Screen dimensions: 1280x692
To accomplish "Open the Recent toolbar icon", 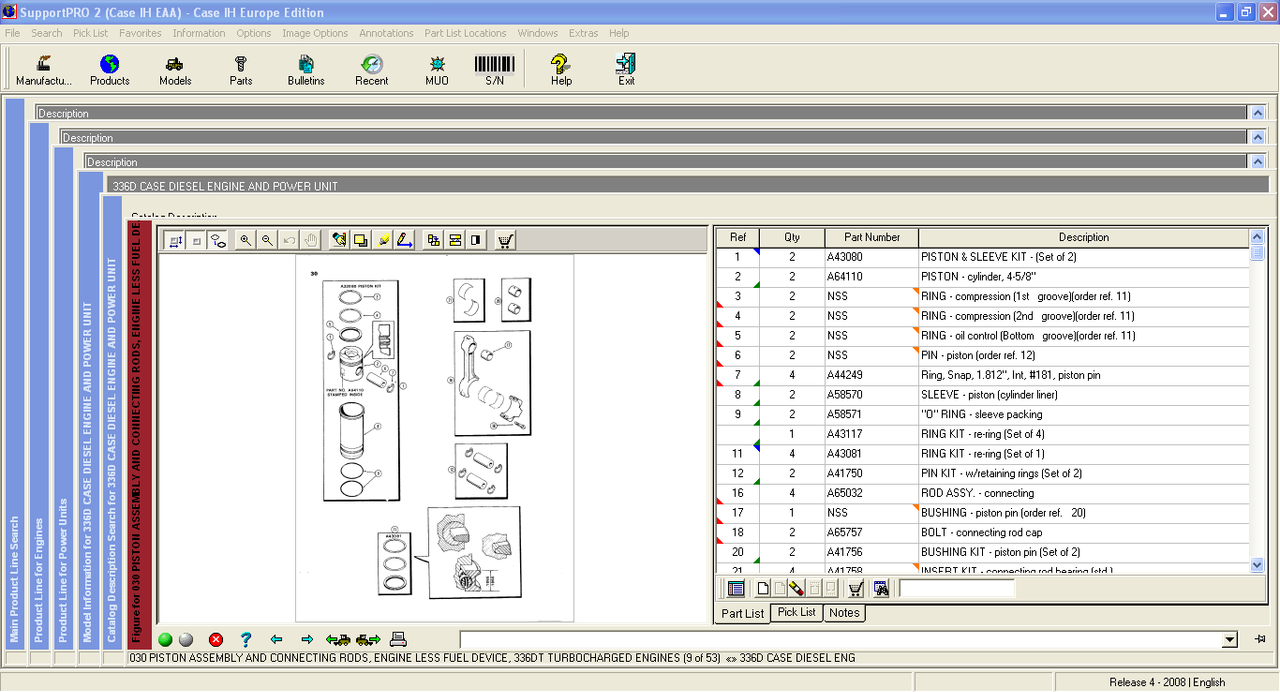I will [x=372, y=70].
